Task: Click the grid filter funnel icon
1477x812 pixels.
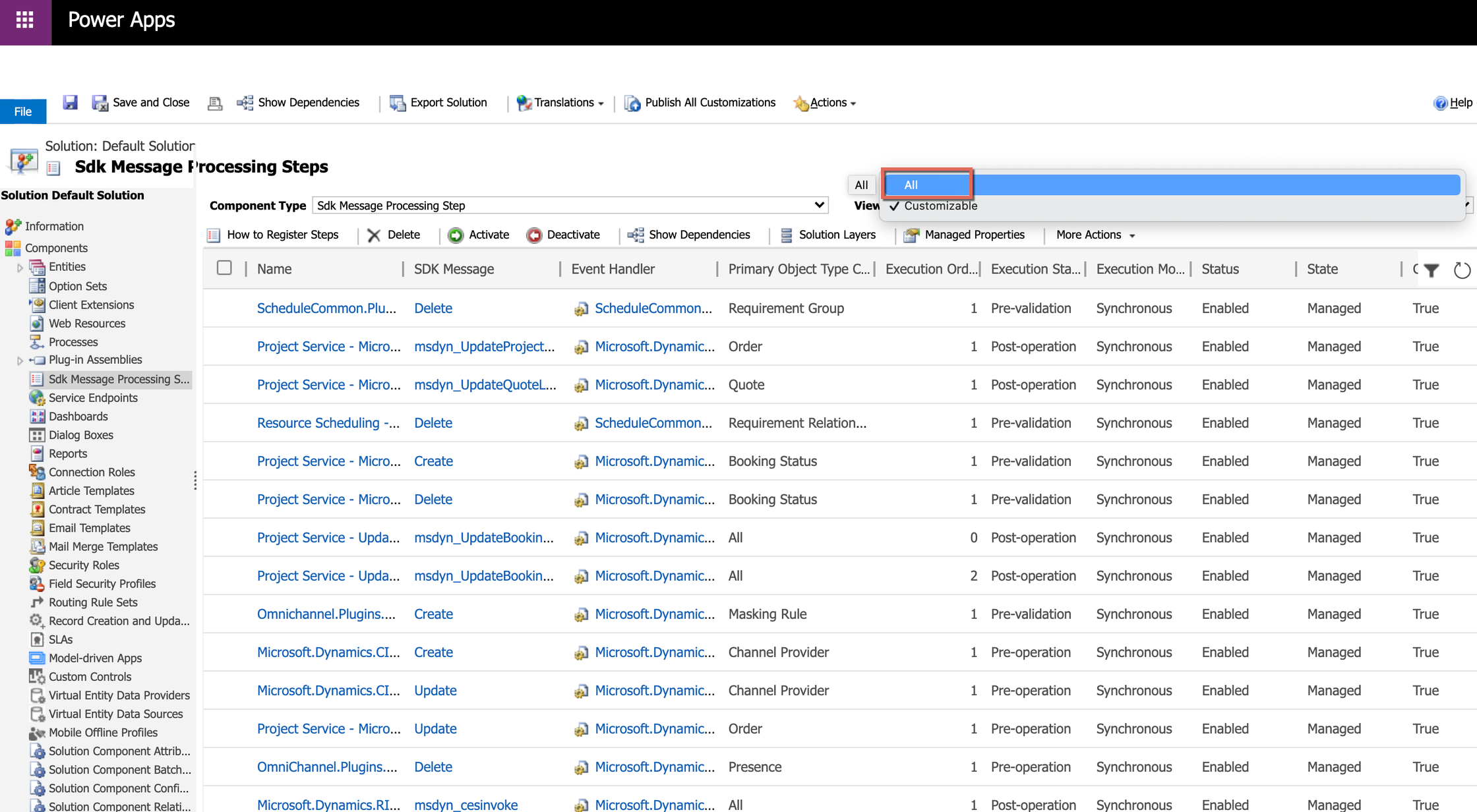Action: pos(1432,270)
